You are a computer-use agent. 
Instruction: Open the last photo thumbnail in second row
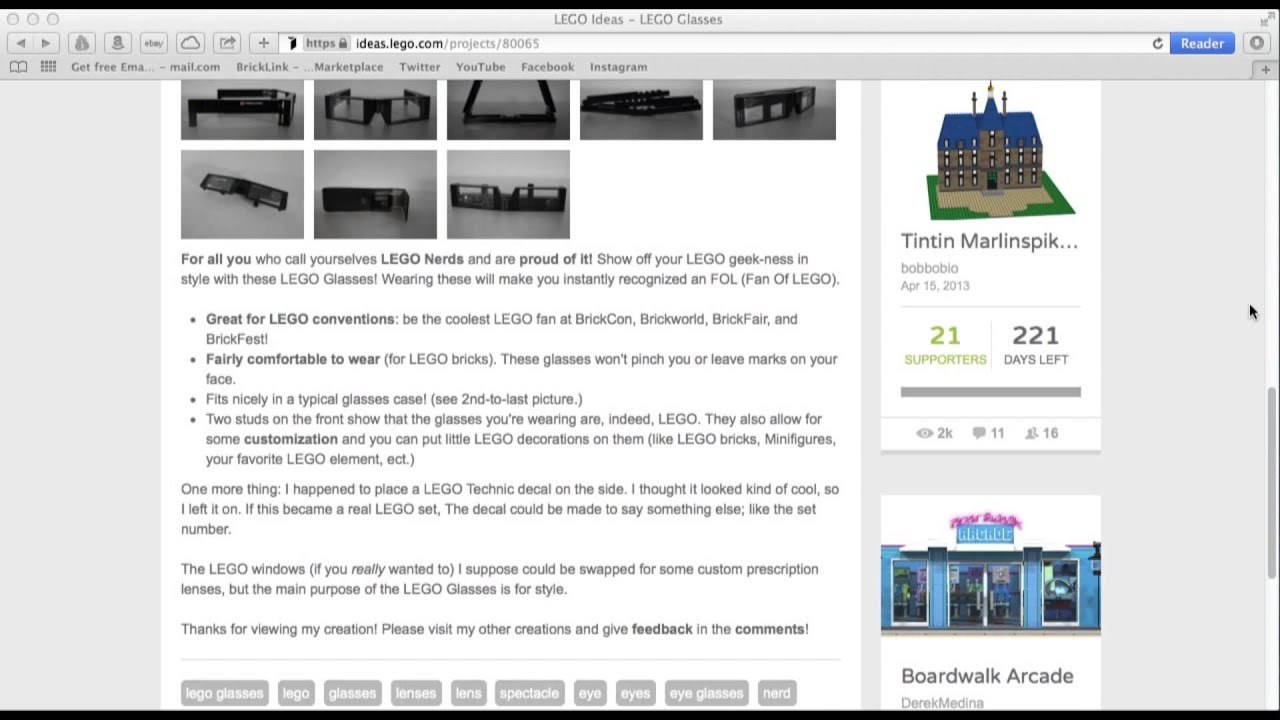pyautogui.click(x=508, y=194)
